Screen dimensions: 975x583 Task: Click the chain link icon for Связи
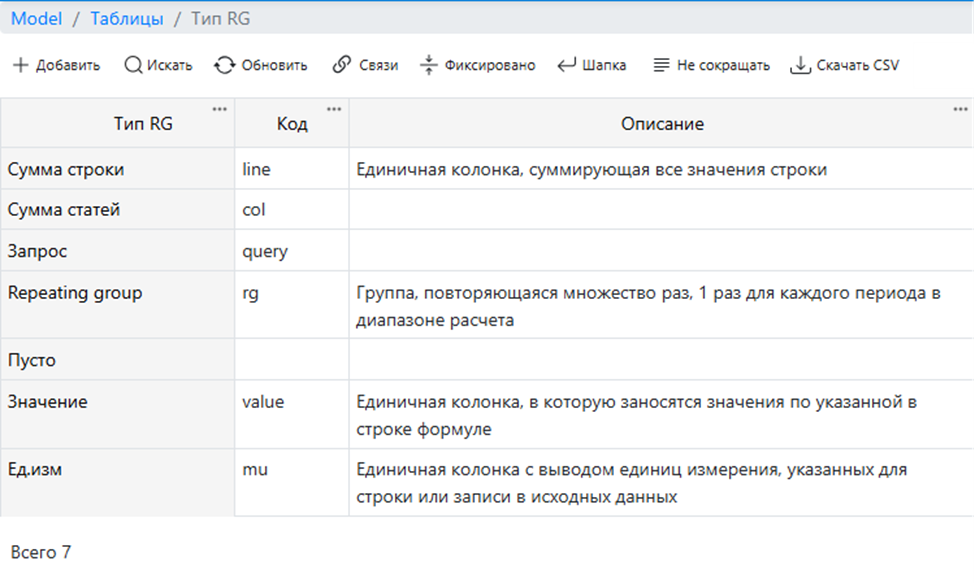coord(342,66)
